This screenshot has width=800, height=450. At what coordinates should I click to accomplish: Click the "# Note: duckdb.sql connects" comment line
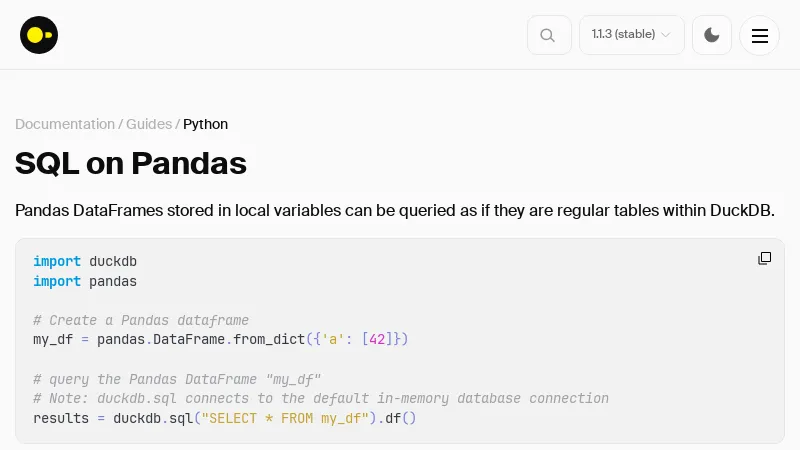click(x=321, y=398)
